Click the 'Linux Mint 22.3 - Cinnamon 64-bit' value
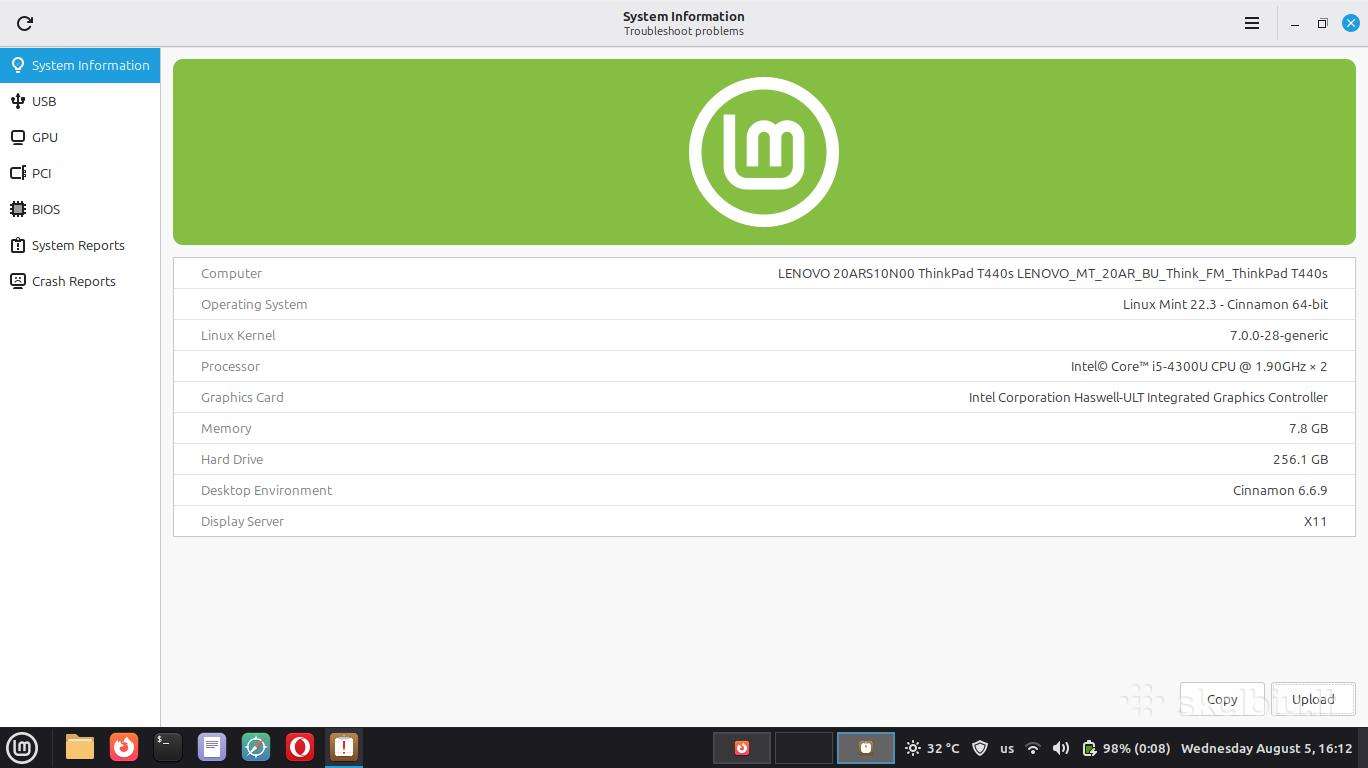Image resolution: width=1368 pixels, height=768 pixels. [1225, 304]
